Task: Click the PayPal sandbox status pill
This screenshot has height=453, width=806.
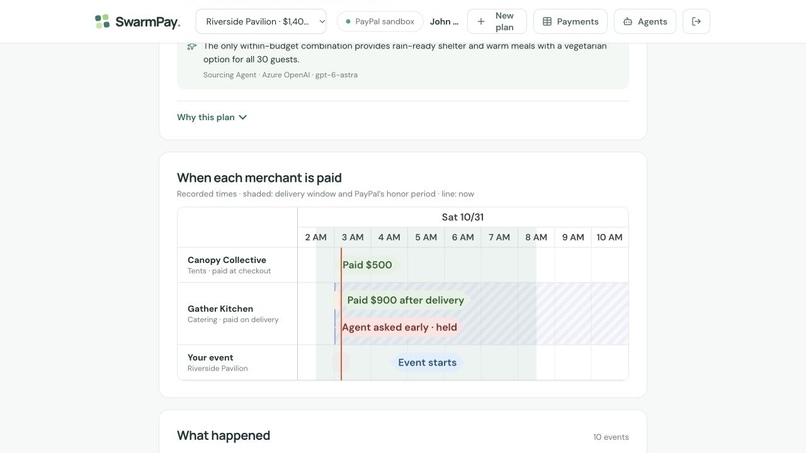Action: pos(380,22)
